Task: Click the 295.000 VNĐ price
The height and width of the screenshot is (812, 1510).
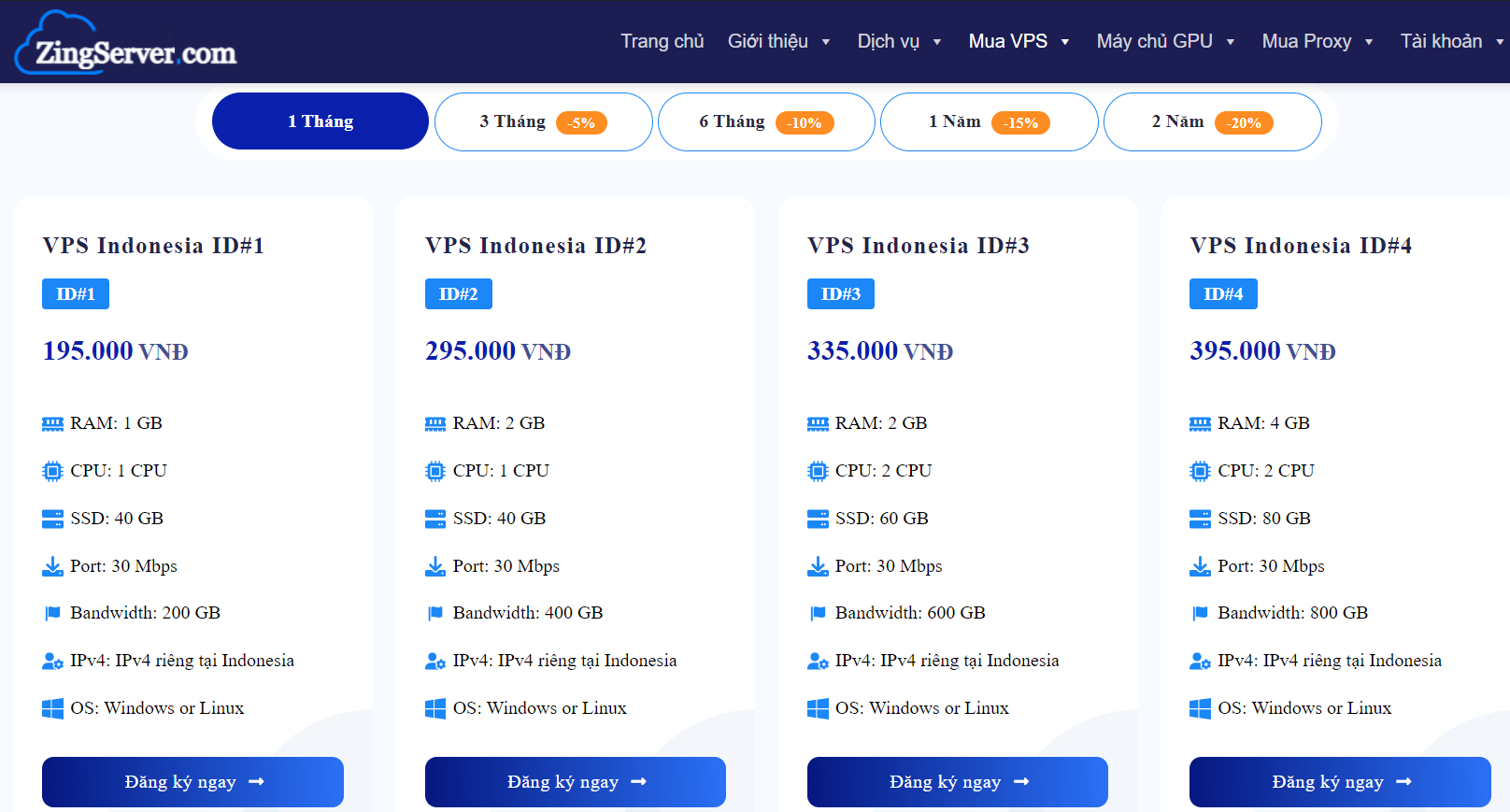Action: click(x=498, y=351)
